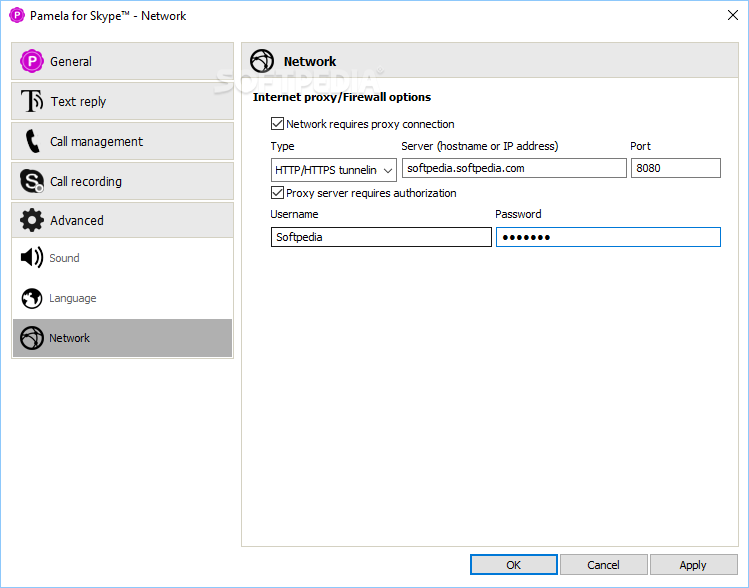Select the Language sub-item

(122, 298)
